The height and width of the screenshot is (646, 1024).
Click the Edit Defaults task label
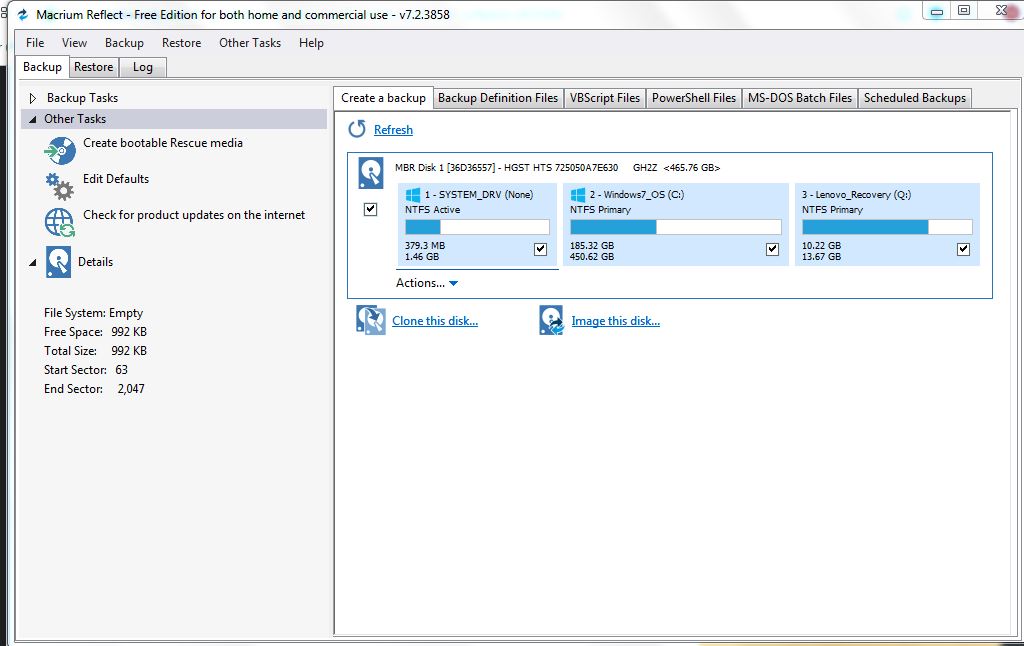point(116,179)
